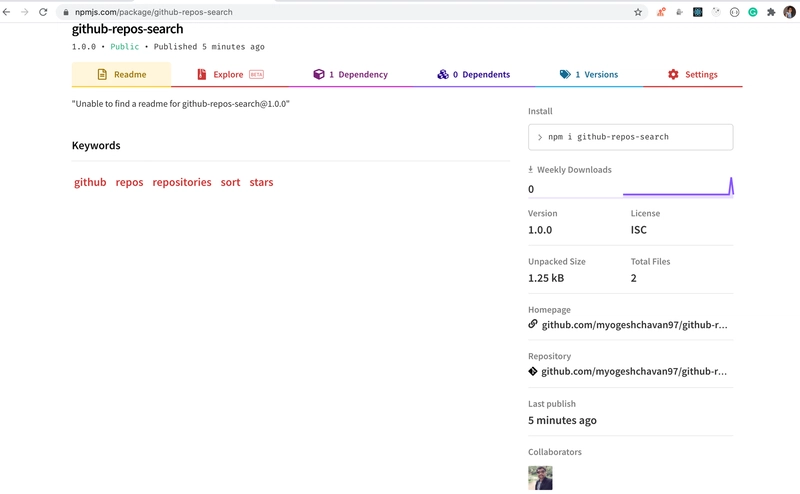
Task: Click the dark square extension icon
Action: point(697,12)
